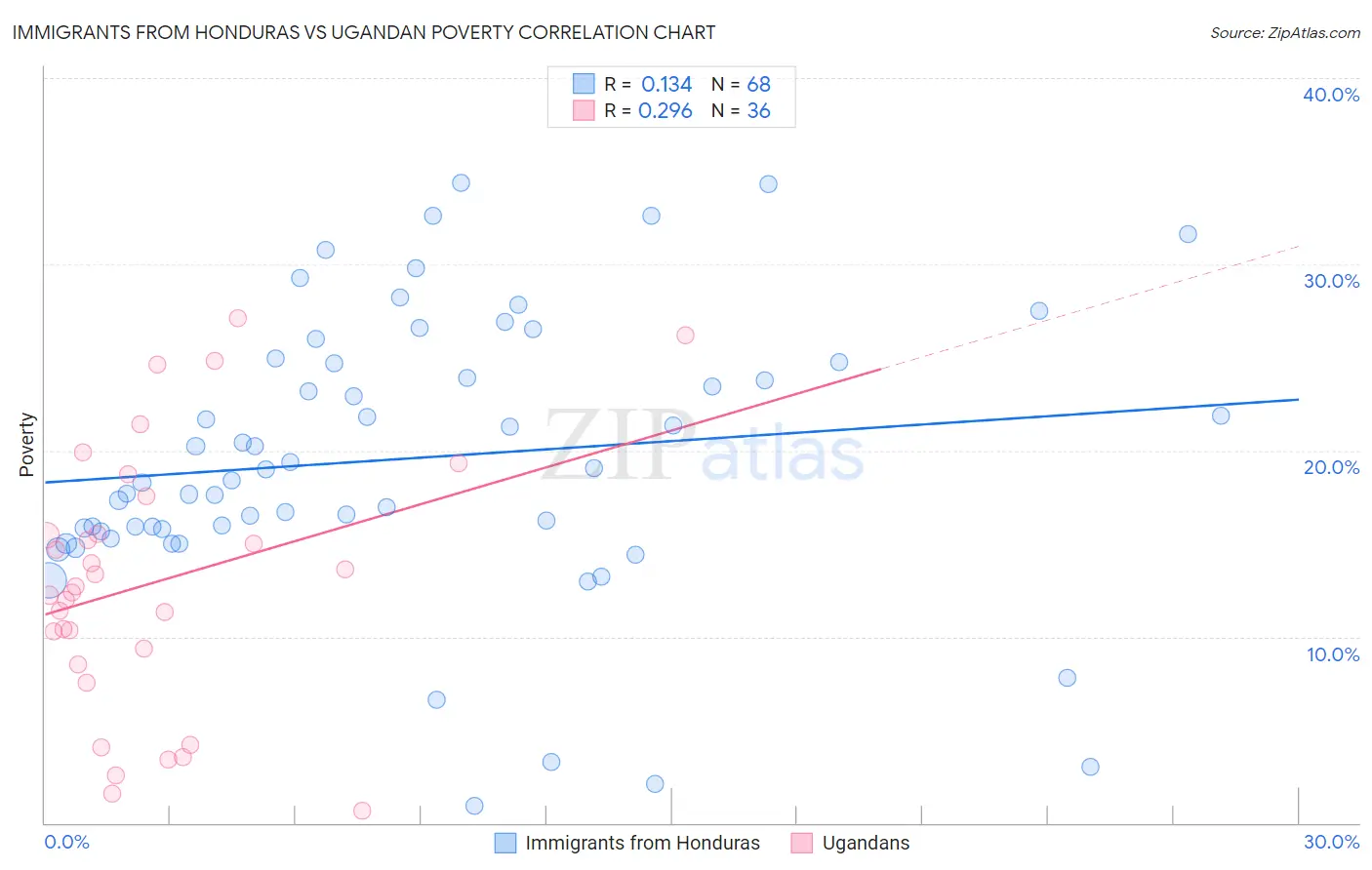Click the 0.0% x-axis label

[x=66, y=842]
